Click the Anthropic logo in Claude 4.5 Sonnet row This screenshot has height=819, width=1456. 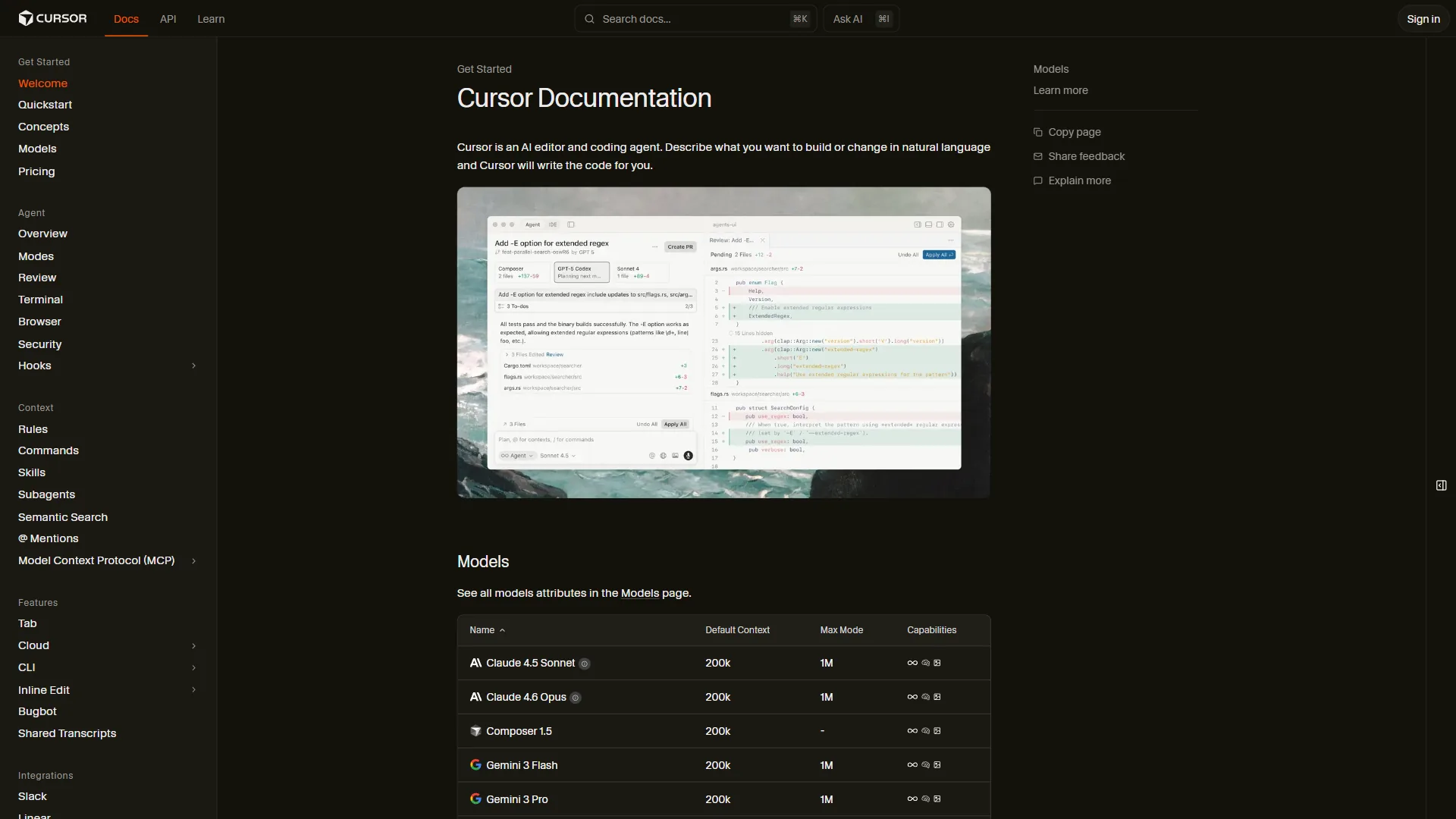(475, 663)
